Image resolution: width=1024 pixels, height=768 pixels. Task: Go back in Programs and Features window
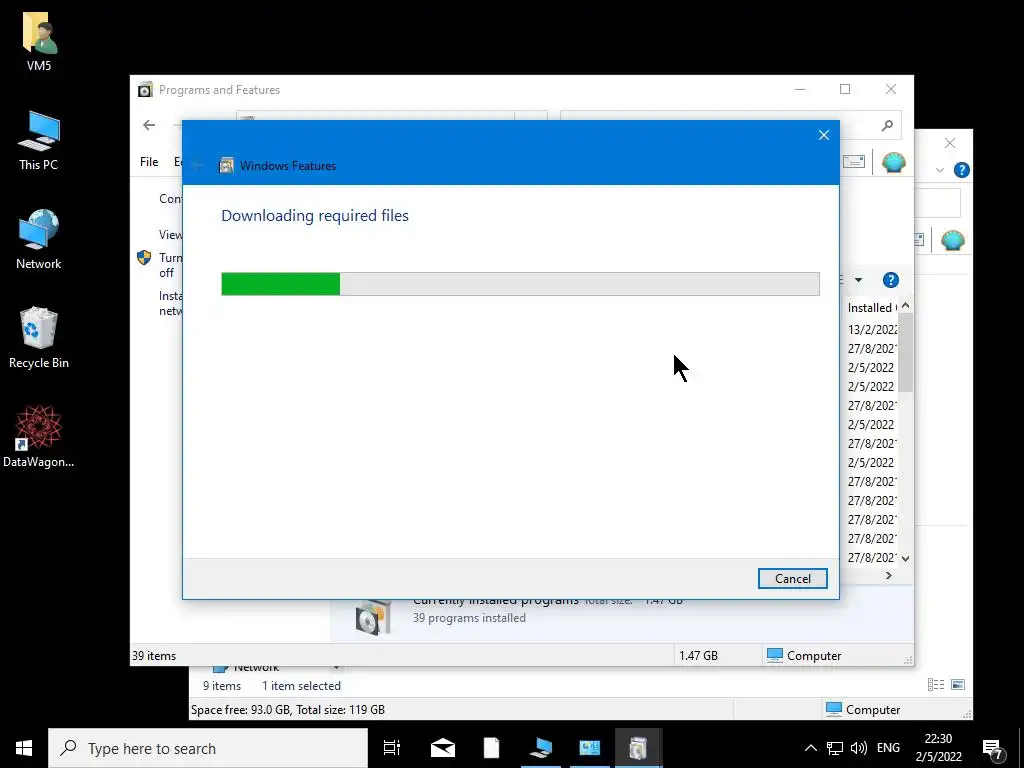pos(149,125)
